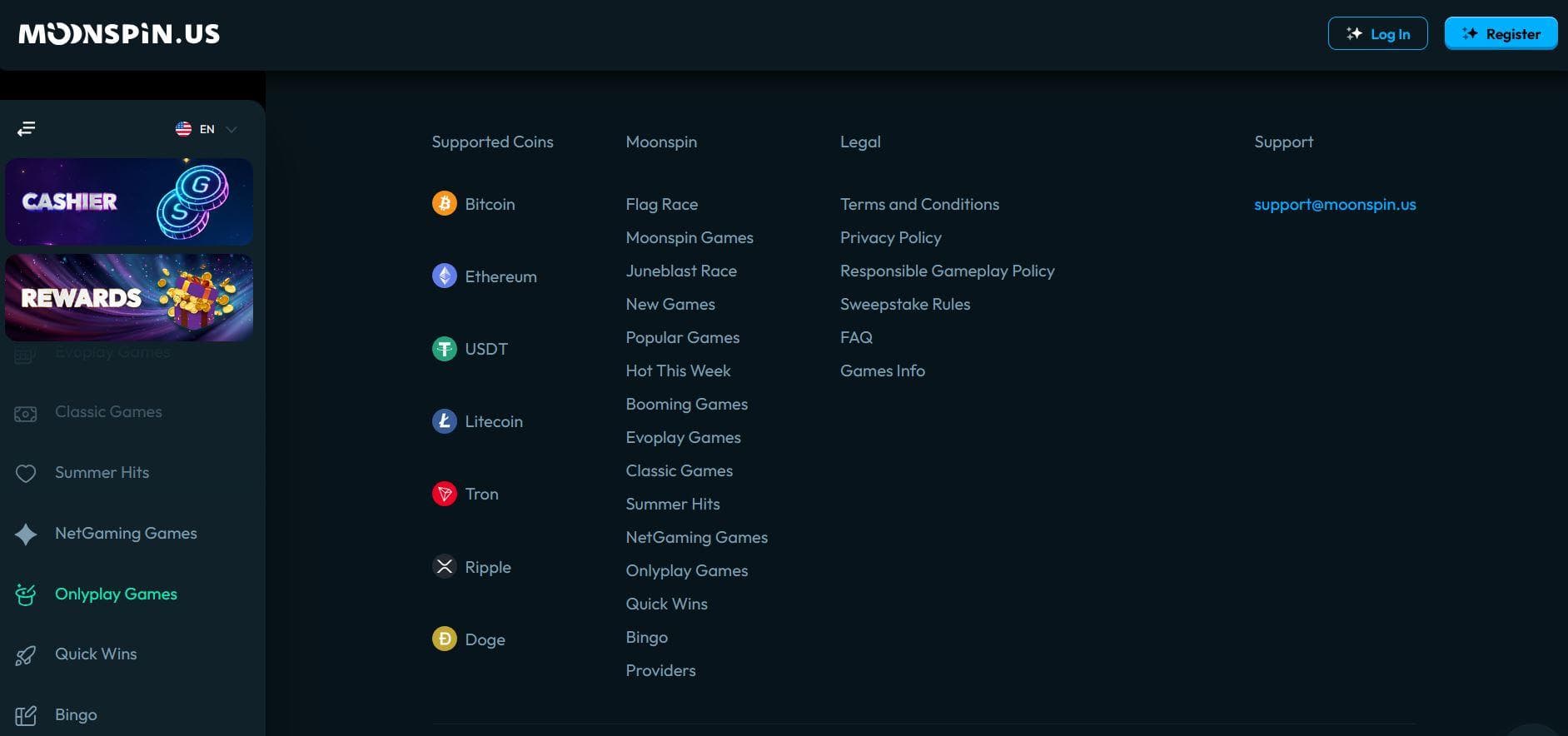Click the Classic Games cash icon
The image size is (1568, 736).
26,413
